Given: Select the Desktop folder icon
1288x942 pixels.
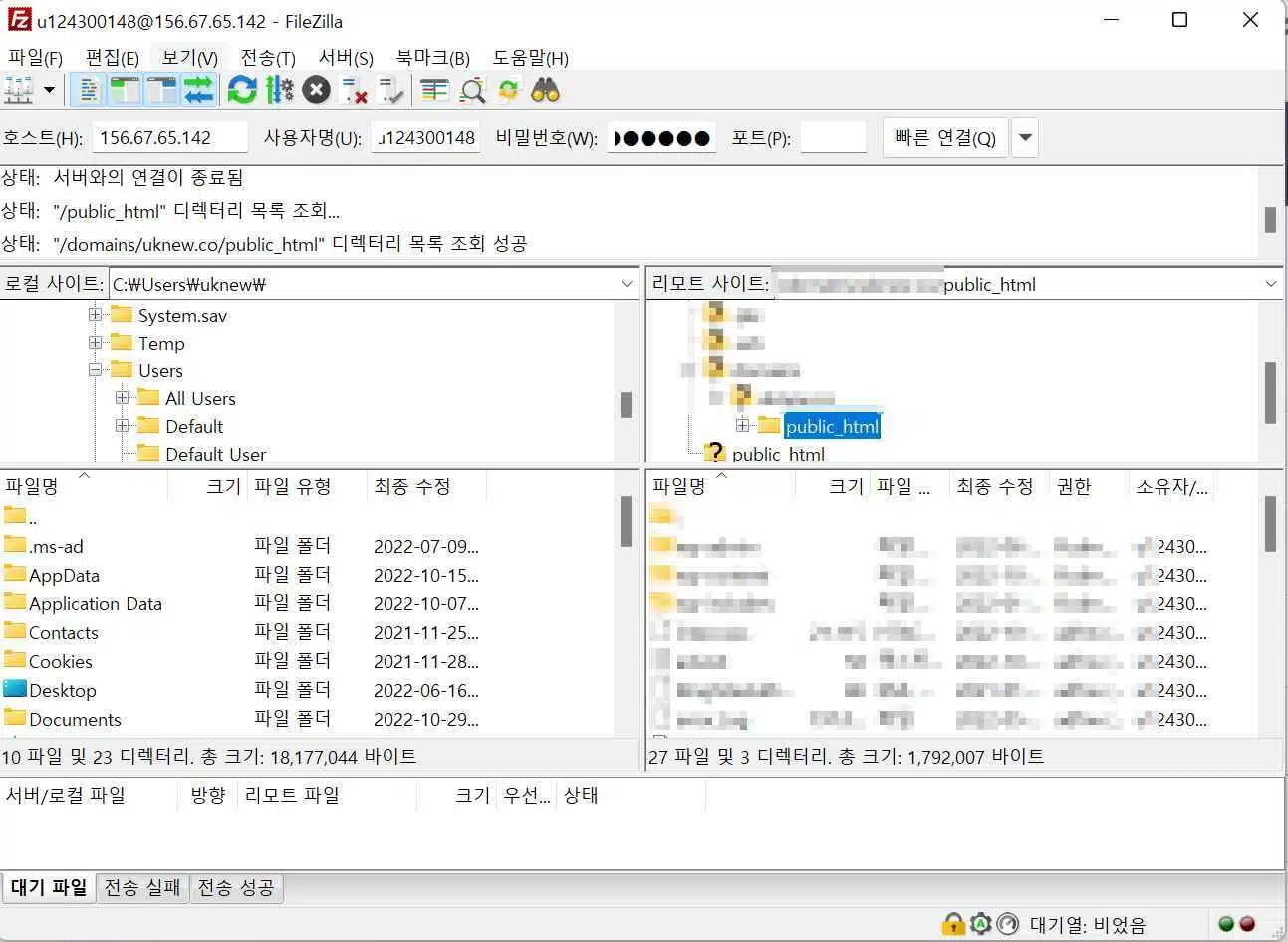Looking at the screenshot, I should pyautogui.click(x=15, y=689).
